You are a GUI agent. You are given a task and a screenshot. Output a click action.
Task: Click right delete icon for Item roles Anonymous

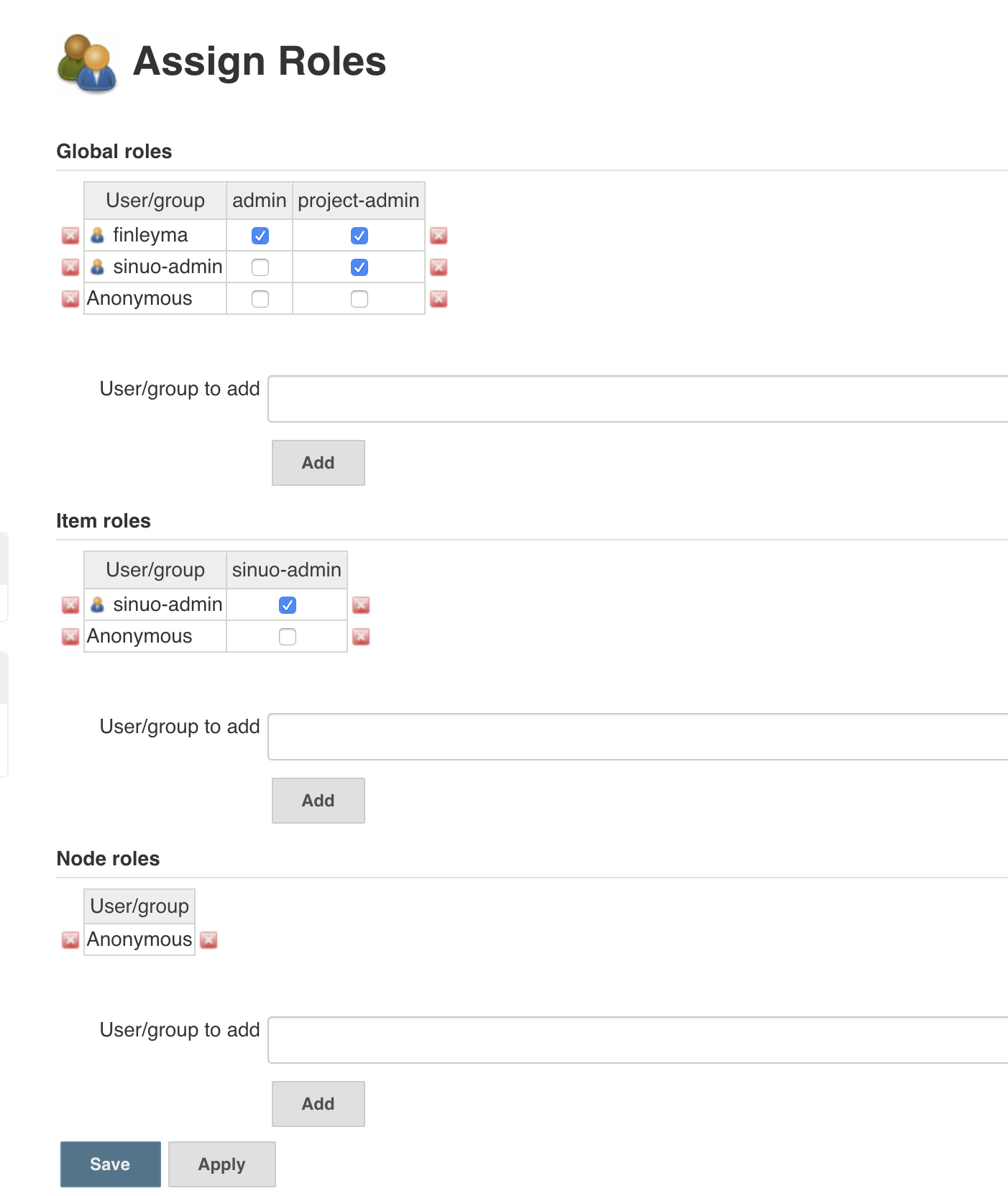point(361,637)
